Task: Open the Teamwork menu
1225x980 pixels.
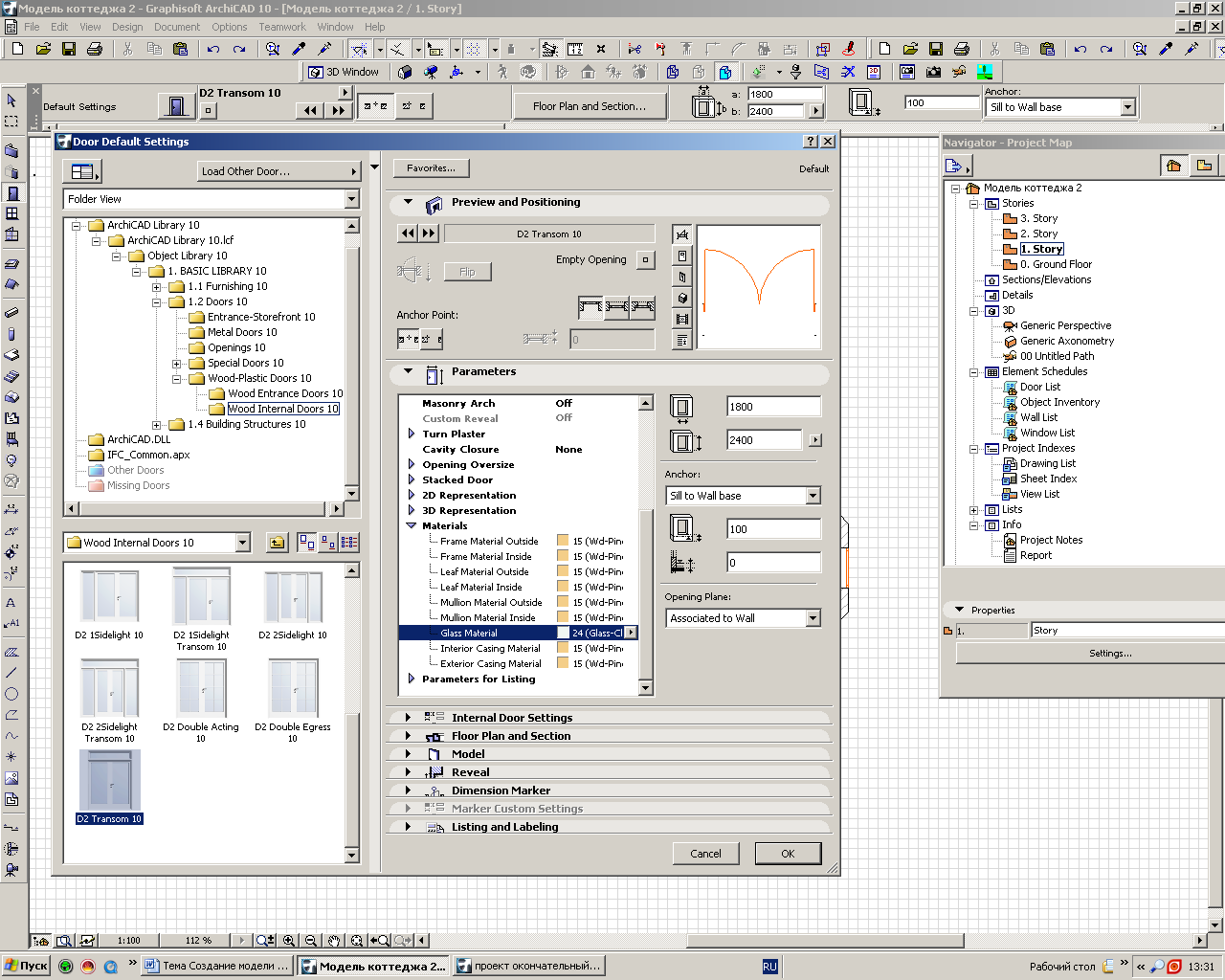Action: point(282,27)
